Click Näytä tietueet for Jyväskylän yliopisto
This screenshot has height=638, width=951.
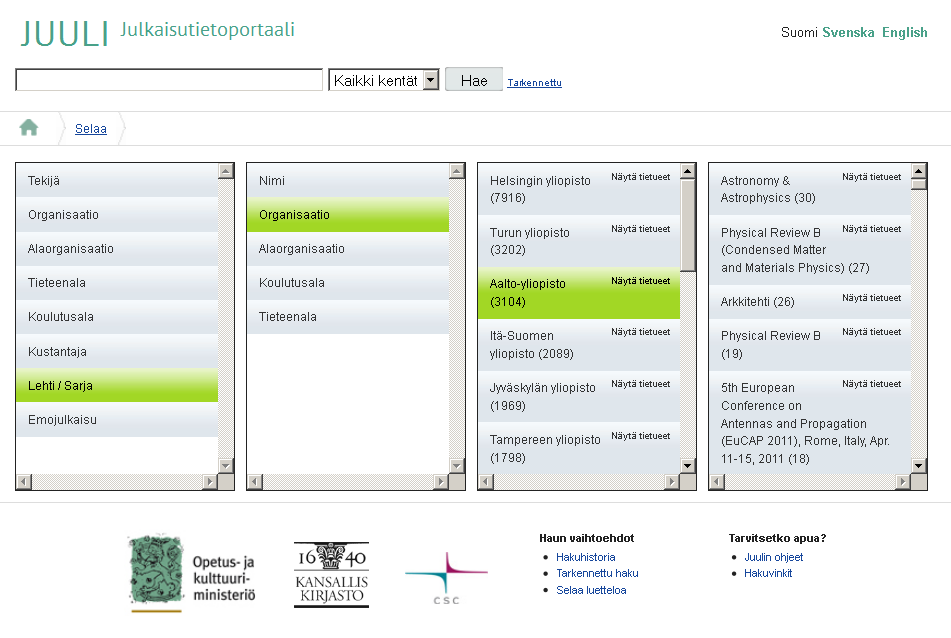tap(640, 384)
